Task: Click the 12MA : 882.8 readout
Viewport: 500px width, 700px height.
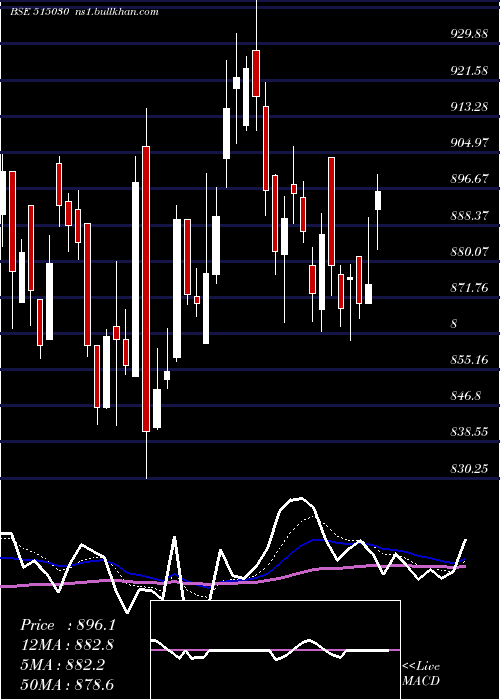Action: 67,645
